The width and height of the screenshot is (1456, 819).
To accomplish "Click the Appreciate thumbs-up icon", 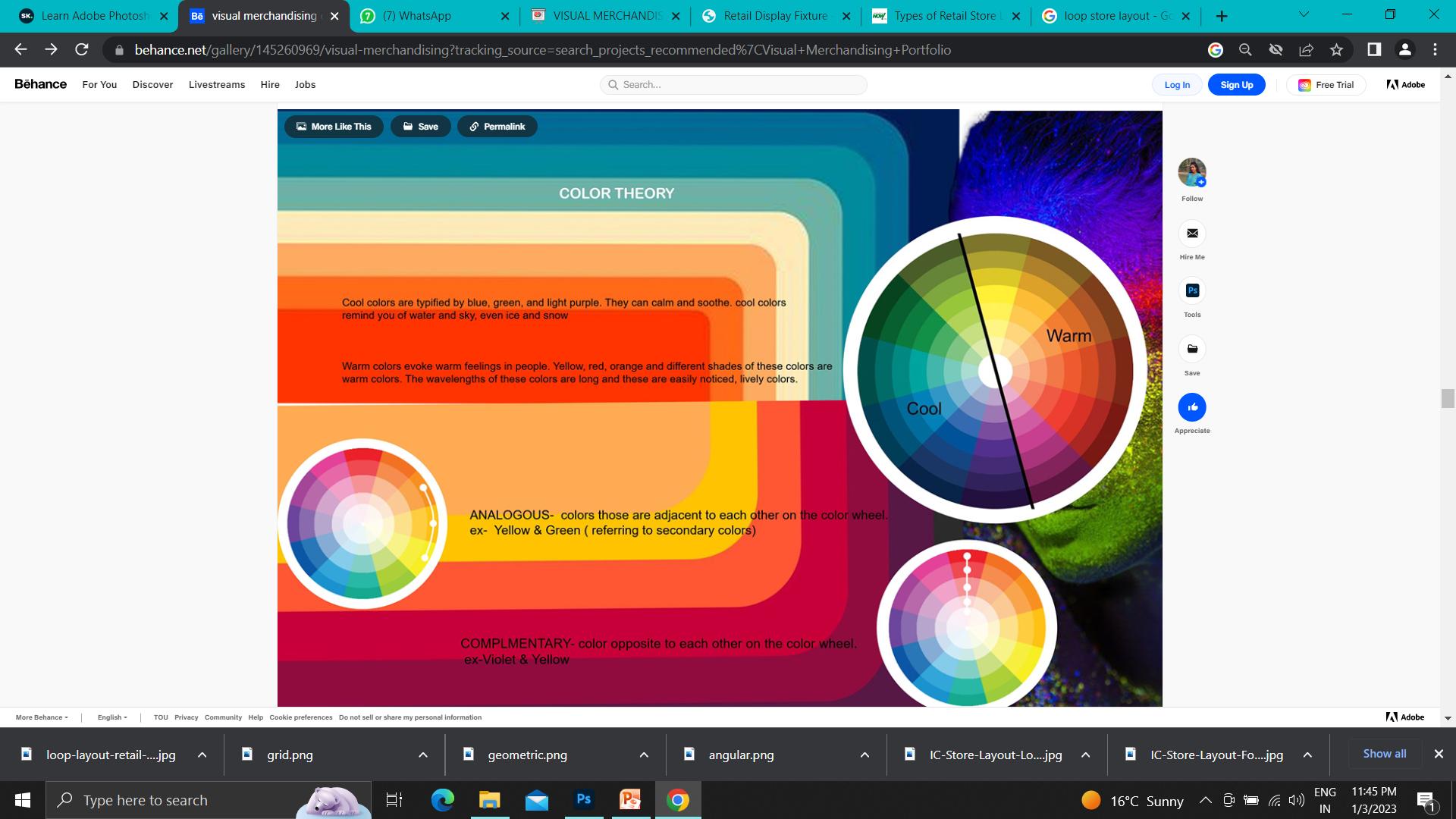I will (1192, 407).
